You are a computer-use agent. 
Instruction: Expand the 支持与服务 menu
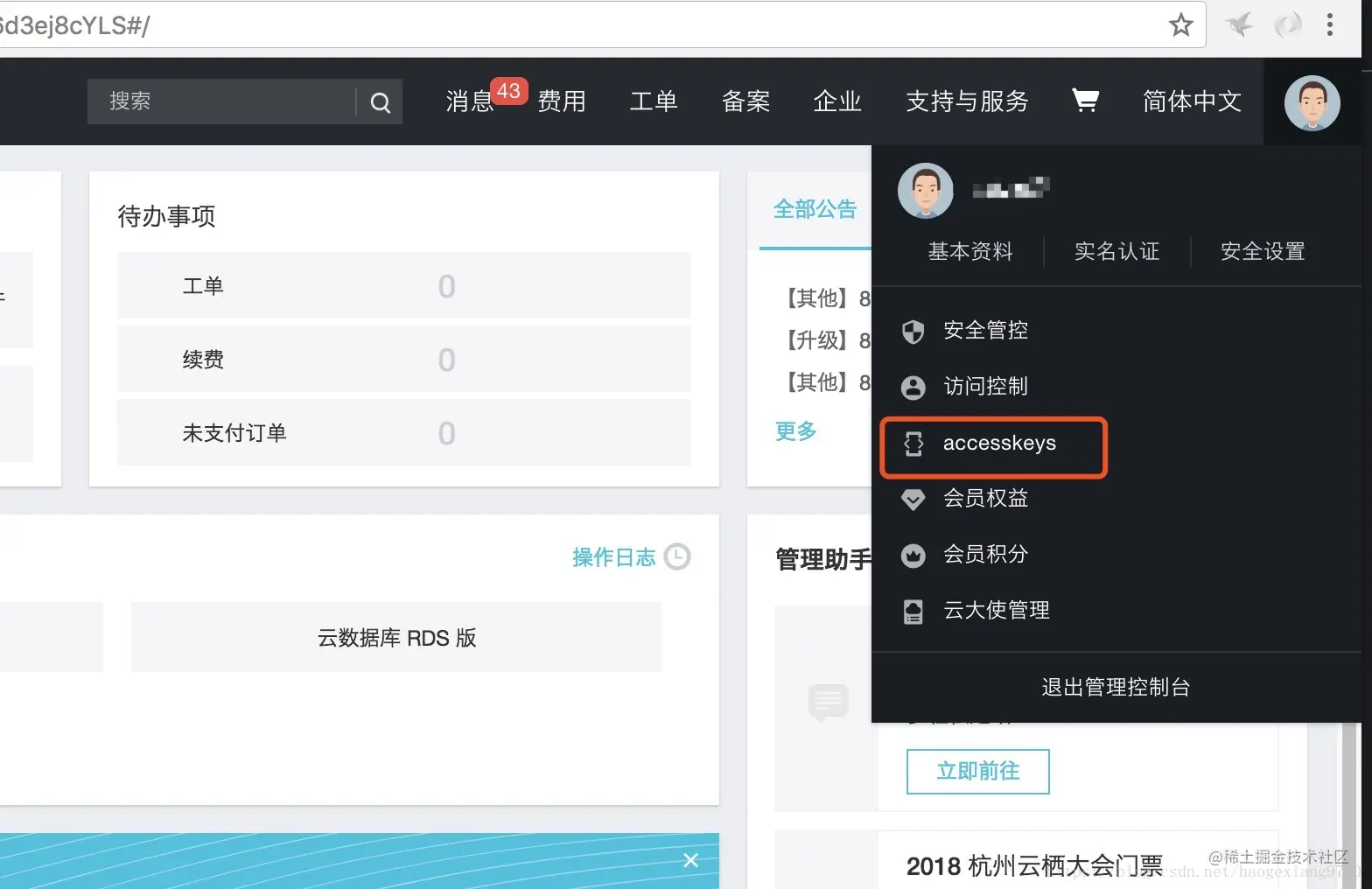click(967, 101)
